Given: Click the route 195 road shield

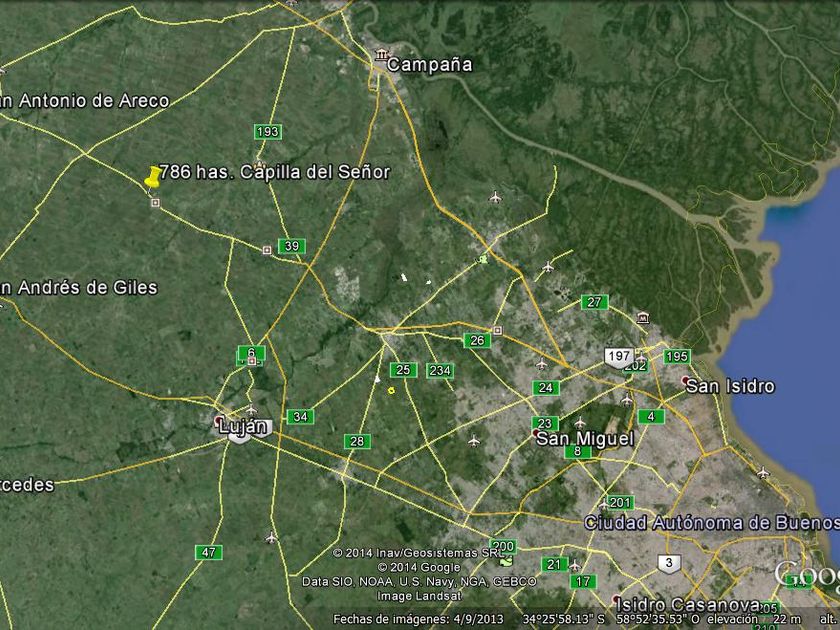Looking at the screenshot, I should [x=677, y=356].
